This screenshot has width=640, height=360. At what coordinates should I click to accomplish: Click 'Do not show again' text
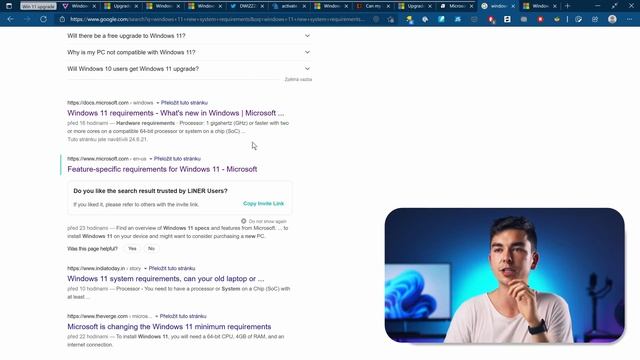click(267, 221)
